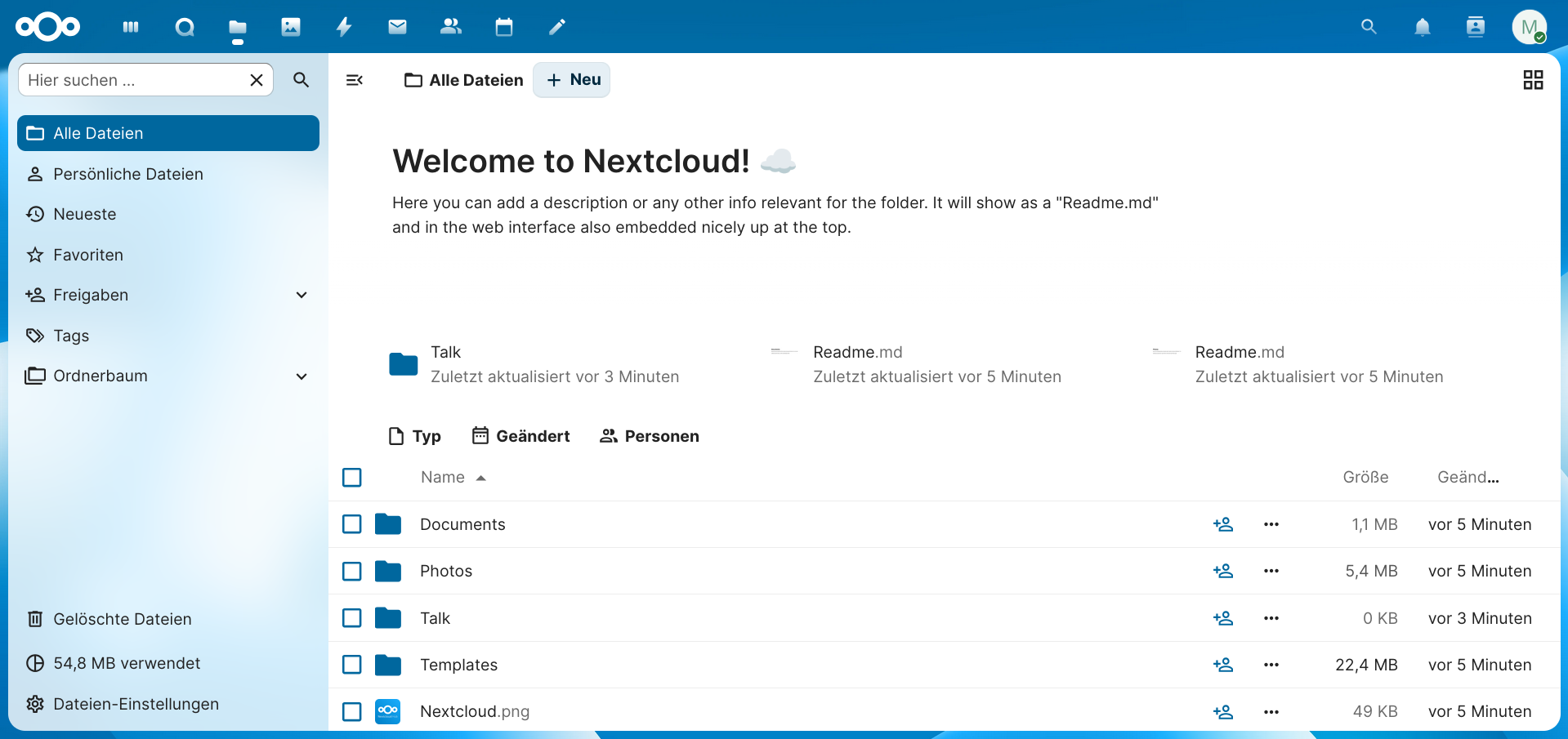Viewport: 1568px width, 739px height.
Task: Open the Calendar app
Action: tap(503, 26)
